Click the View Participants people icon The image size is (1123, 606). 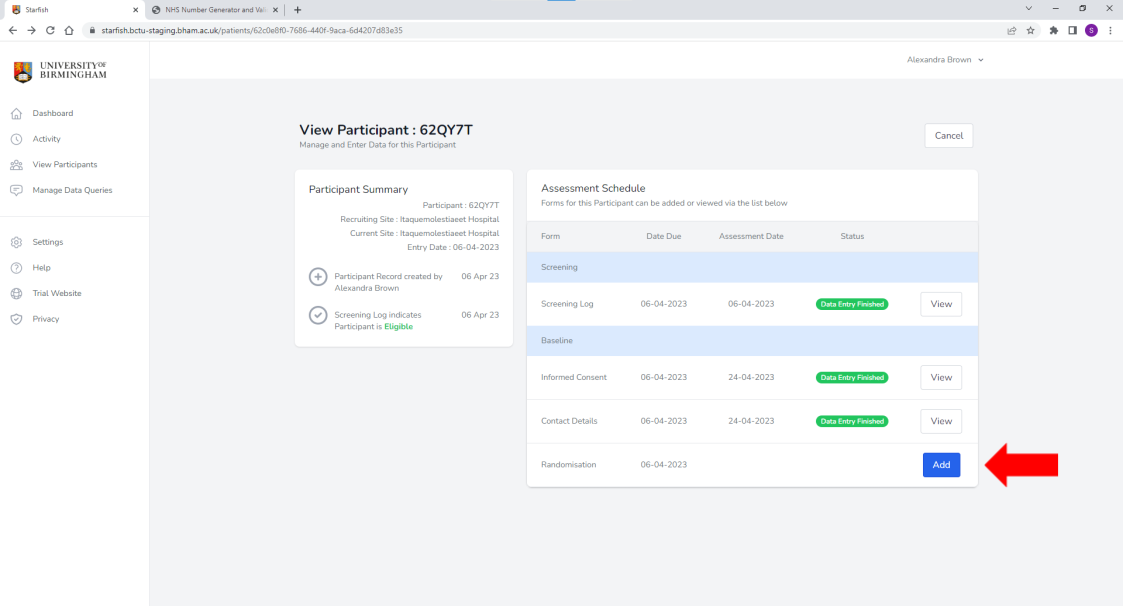tap(16, 165)
